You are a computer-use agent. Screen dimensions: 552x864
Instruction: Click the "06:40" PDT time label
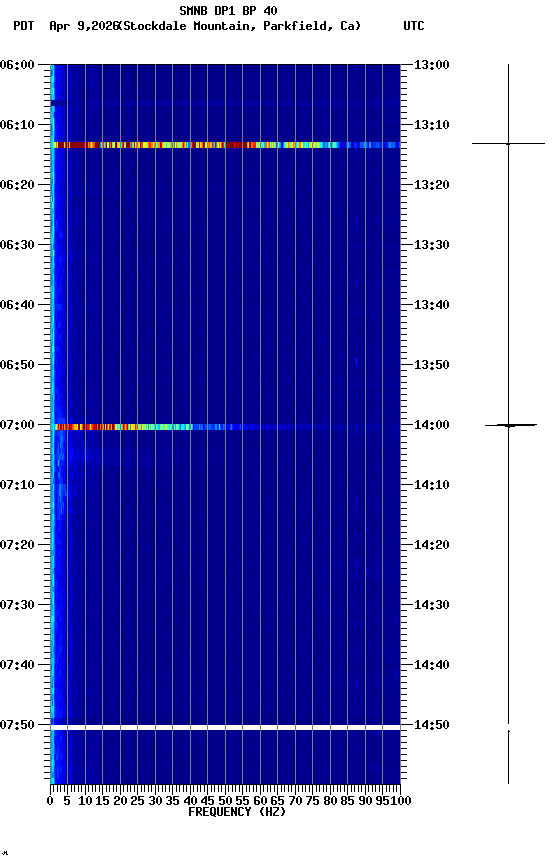[x=17, y=305]
